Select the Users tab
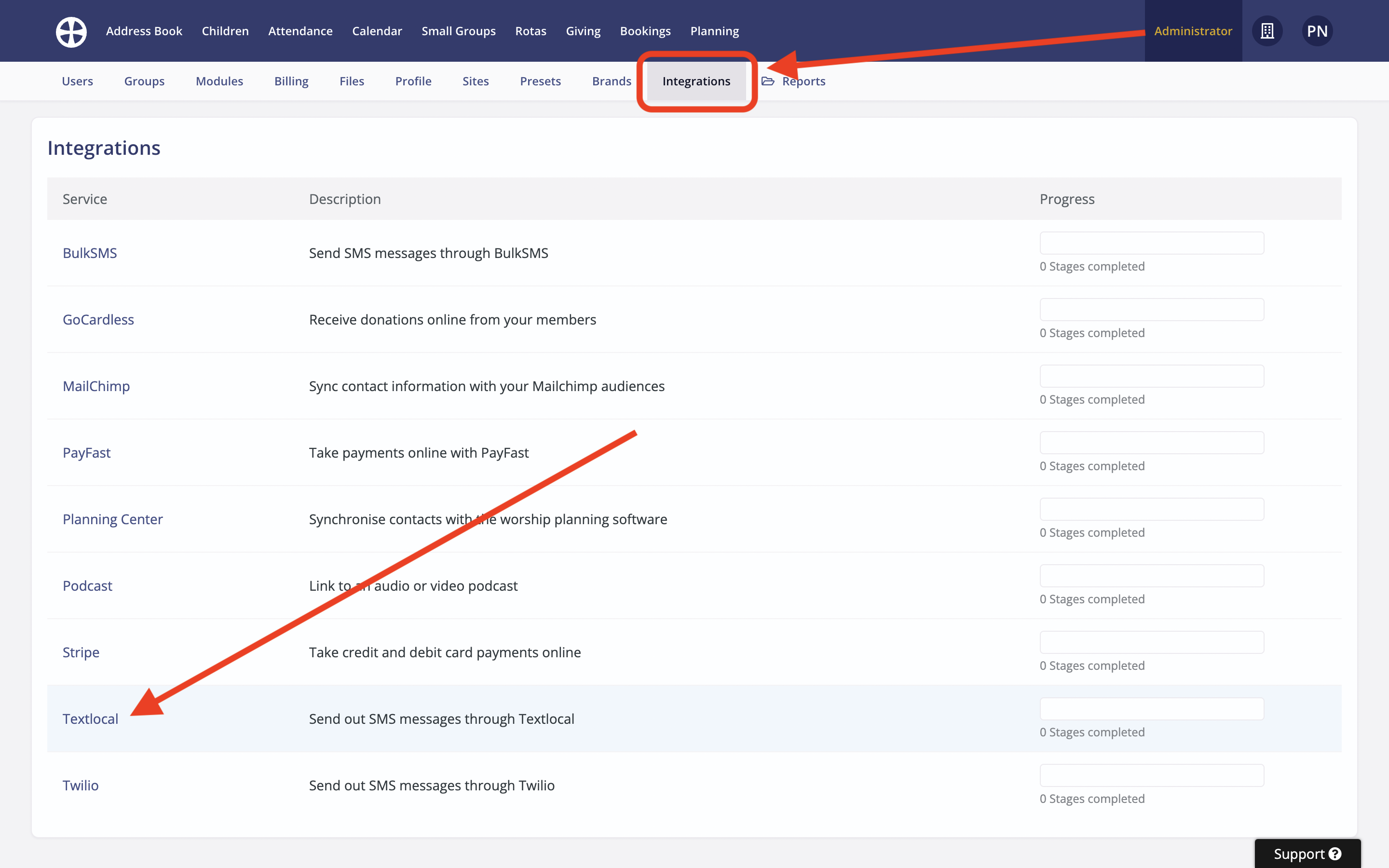The image size is (1389, 868). tap(78, 81)
